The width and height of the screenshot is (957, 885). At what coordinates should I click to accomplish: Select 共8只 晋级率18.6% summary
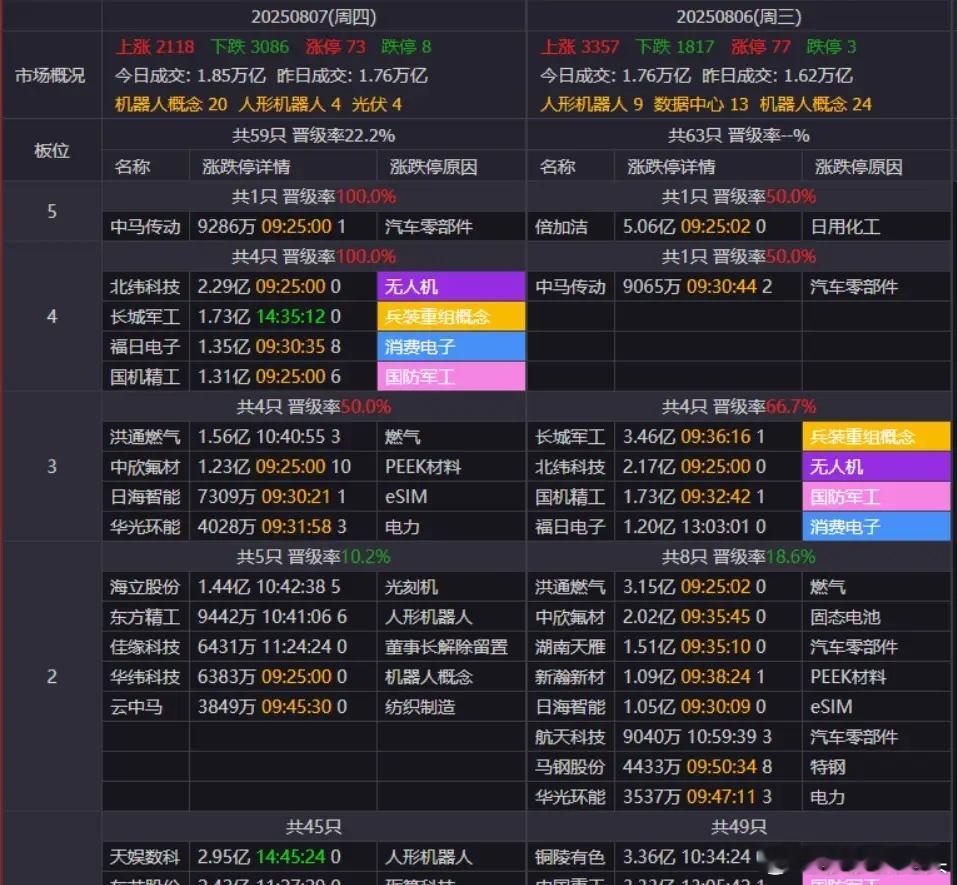tap(739, 557)
